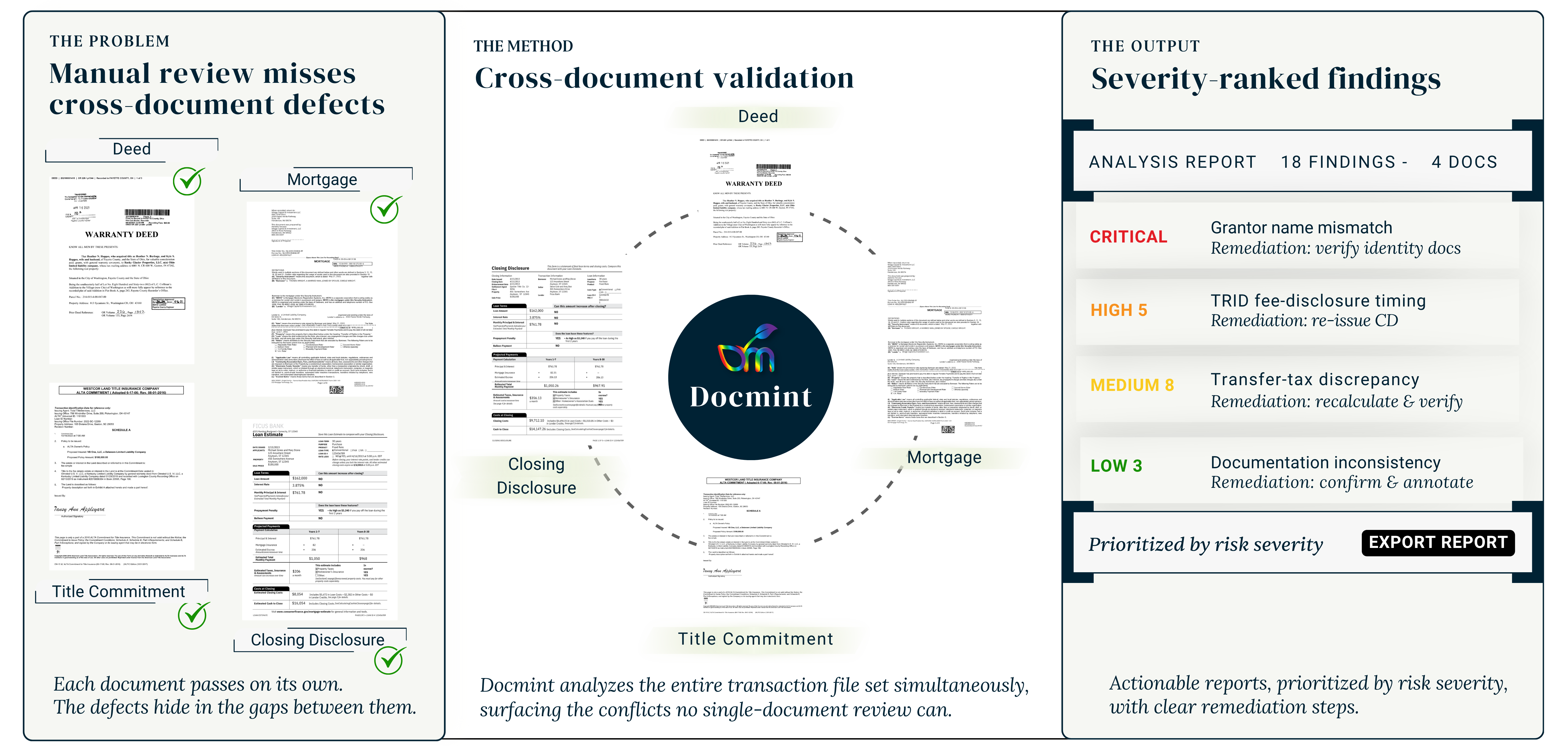Click the green checkmark beside Mortgage label
1568x746 pixels.
pyautogui.click(x=386, y=209)
